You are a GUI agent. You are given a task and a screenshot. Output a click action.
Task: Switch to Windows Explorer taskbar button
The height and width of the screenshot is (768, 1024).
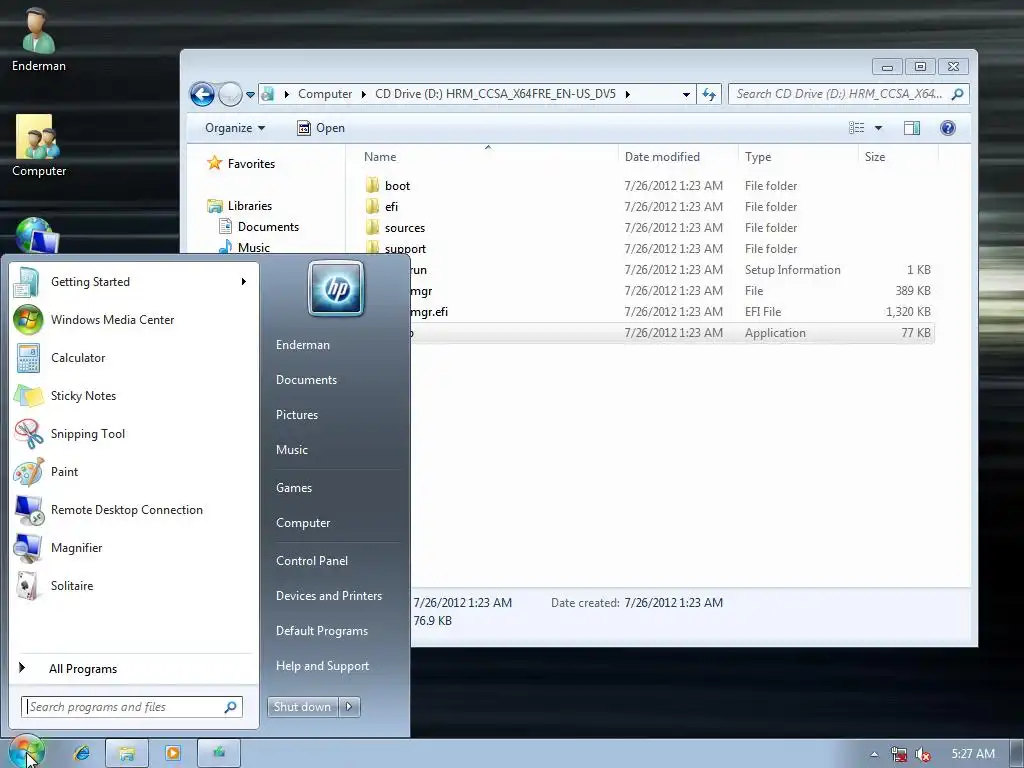pyautogui.click(x=127, y=753)
